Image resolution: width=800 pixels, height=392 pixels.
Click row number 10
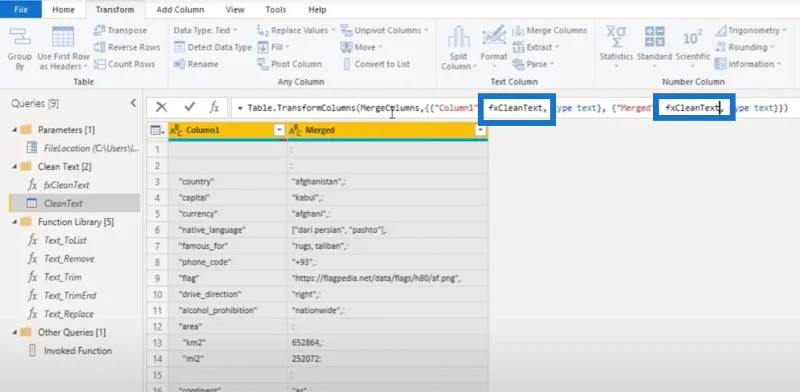(x=157, y=295)
